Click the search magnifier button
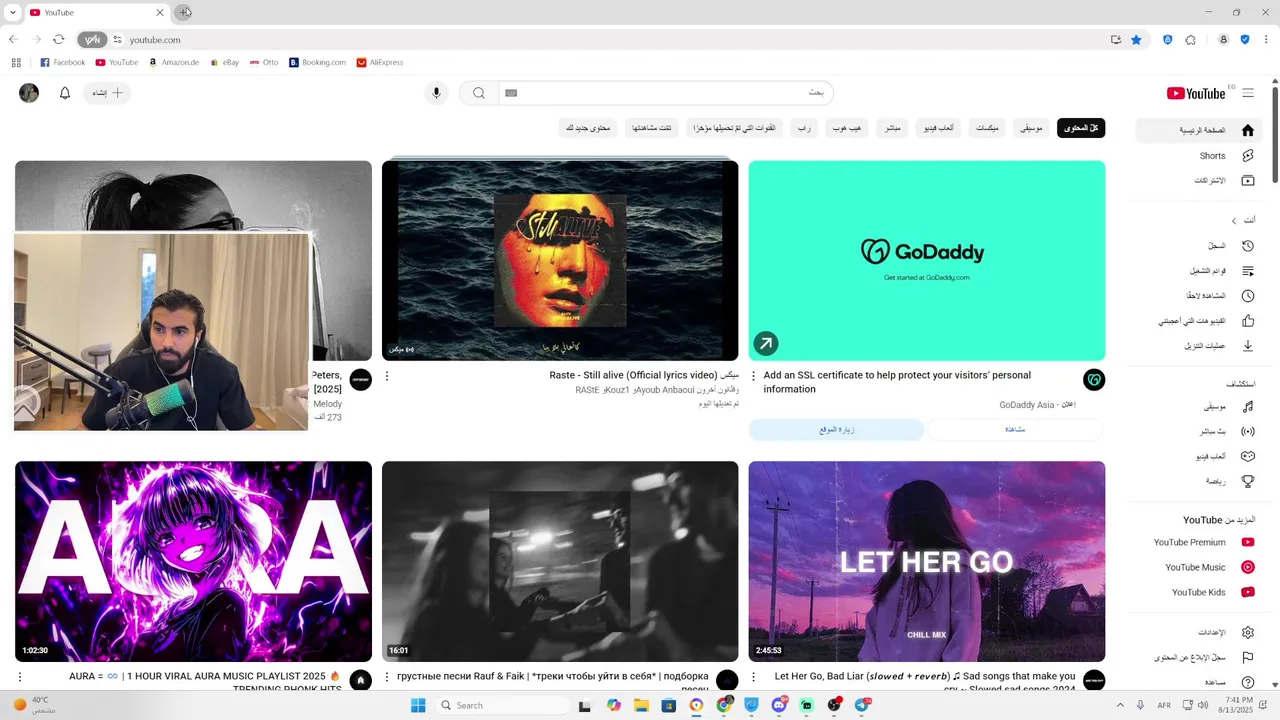The width and height of the screenshot is (1280, 720). click(479, 93)
